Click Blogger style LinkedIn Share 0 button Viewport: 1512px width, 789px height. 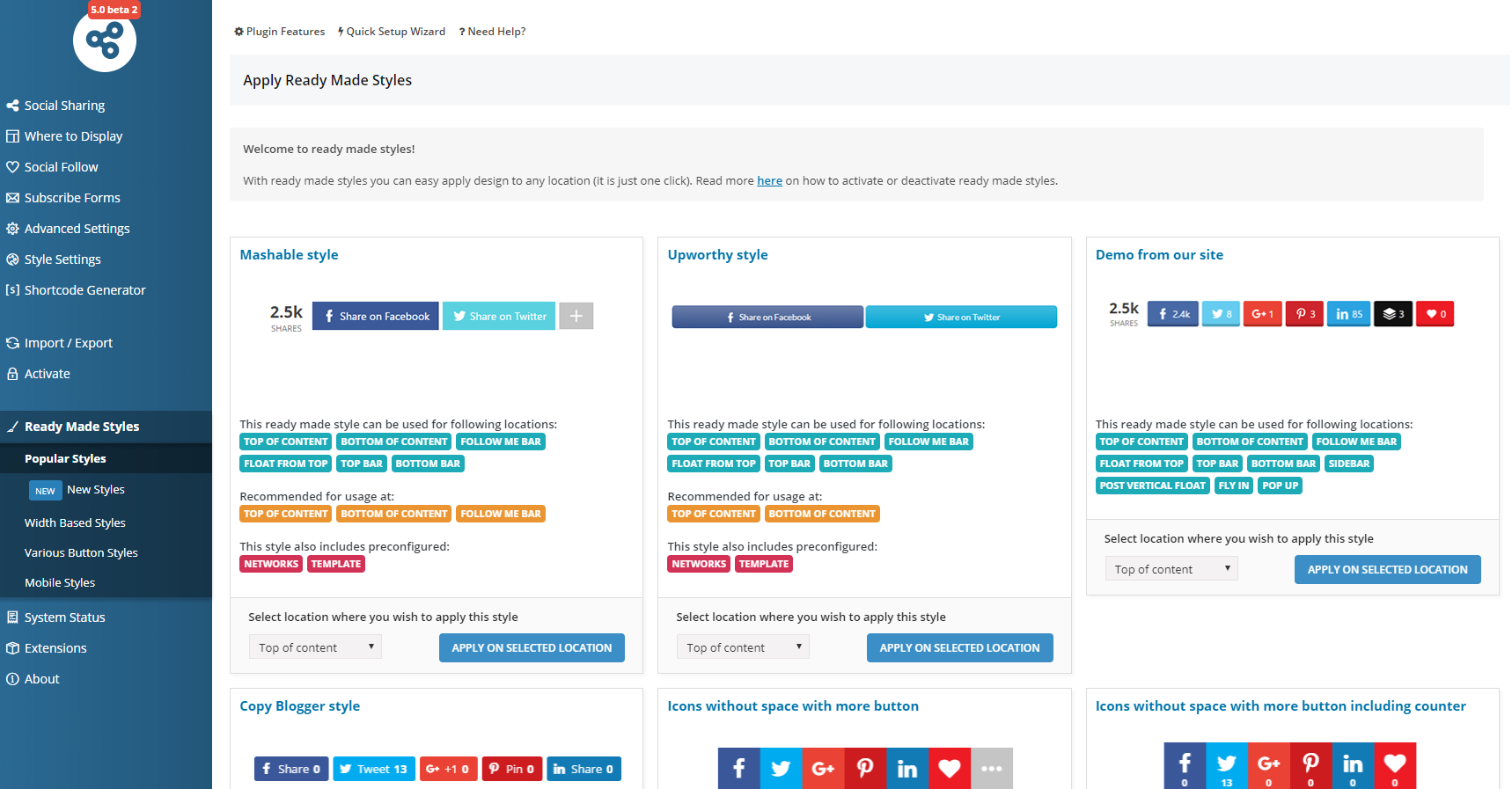584,769
